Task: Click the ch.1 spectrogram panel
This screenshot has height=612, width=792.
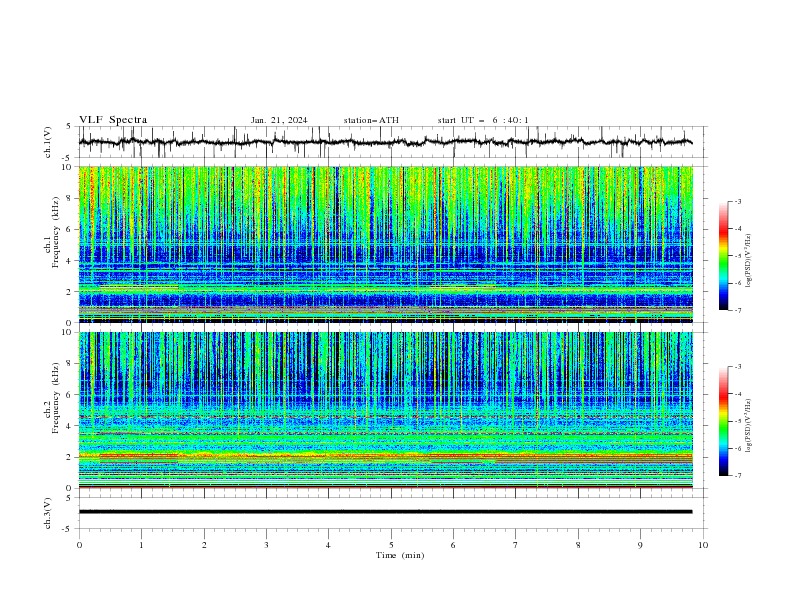Action: pyautogui.click(x=385, y=244)
